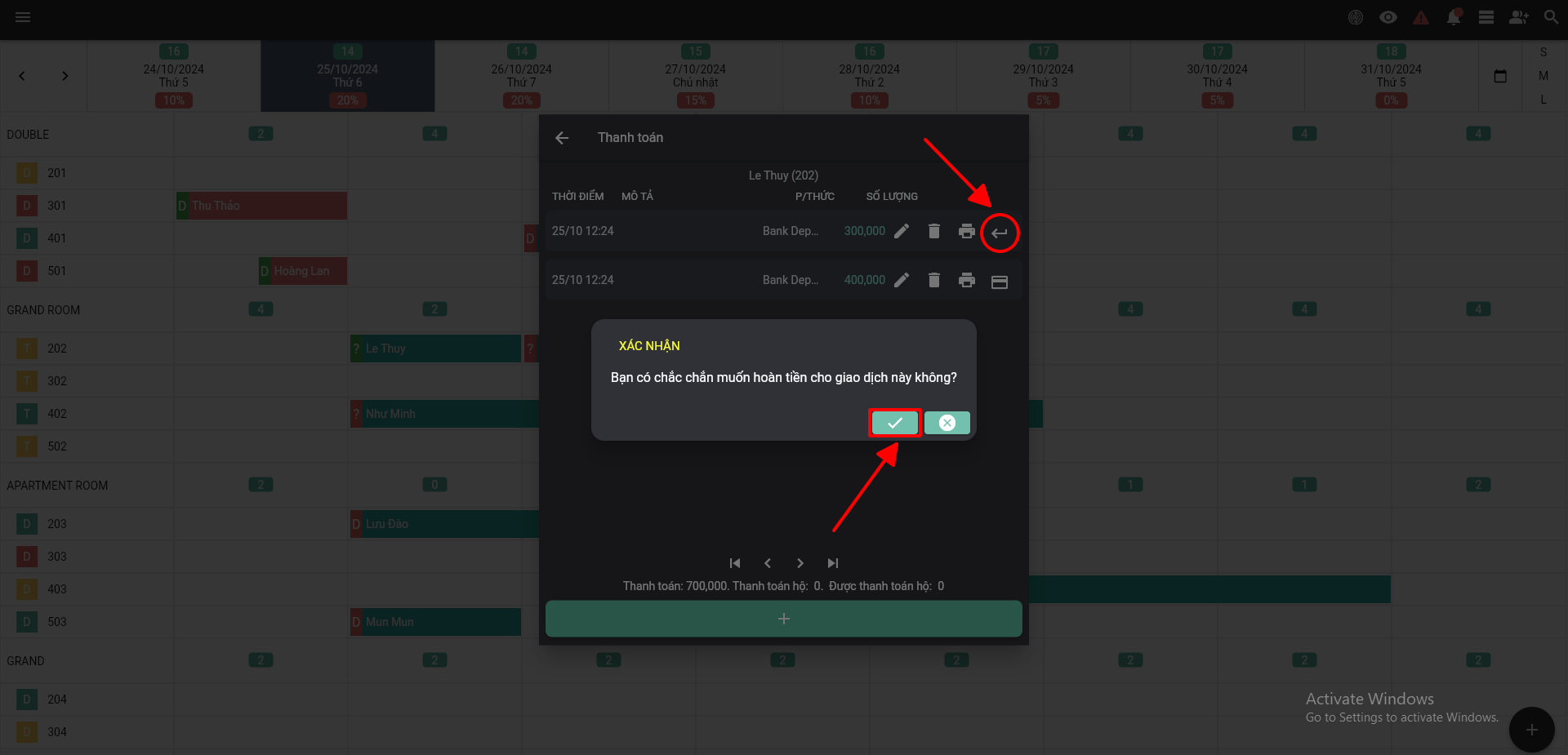Select the 26/10/2024 date column header

pos(522,76)
